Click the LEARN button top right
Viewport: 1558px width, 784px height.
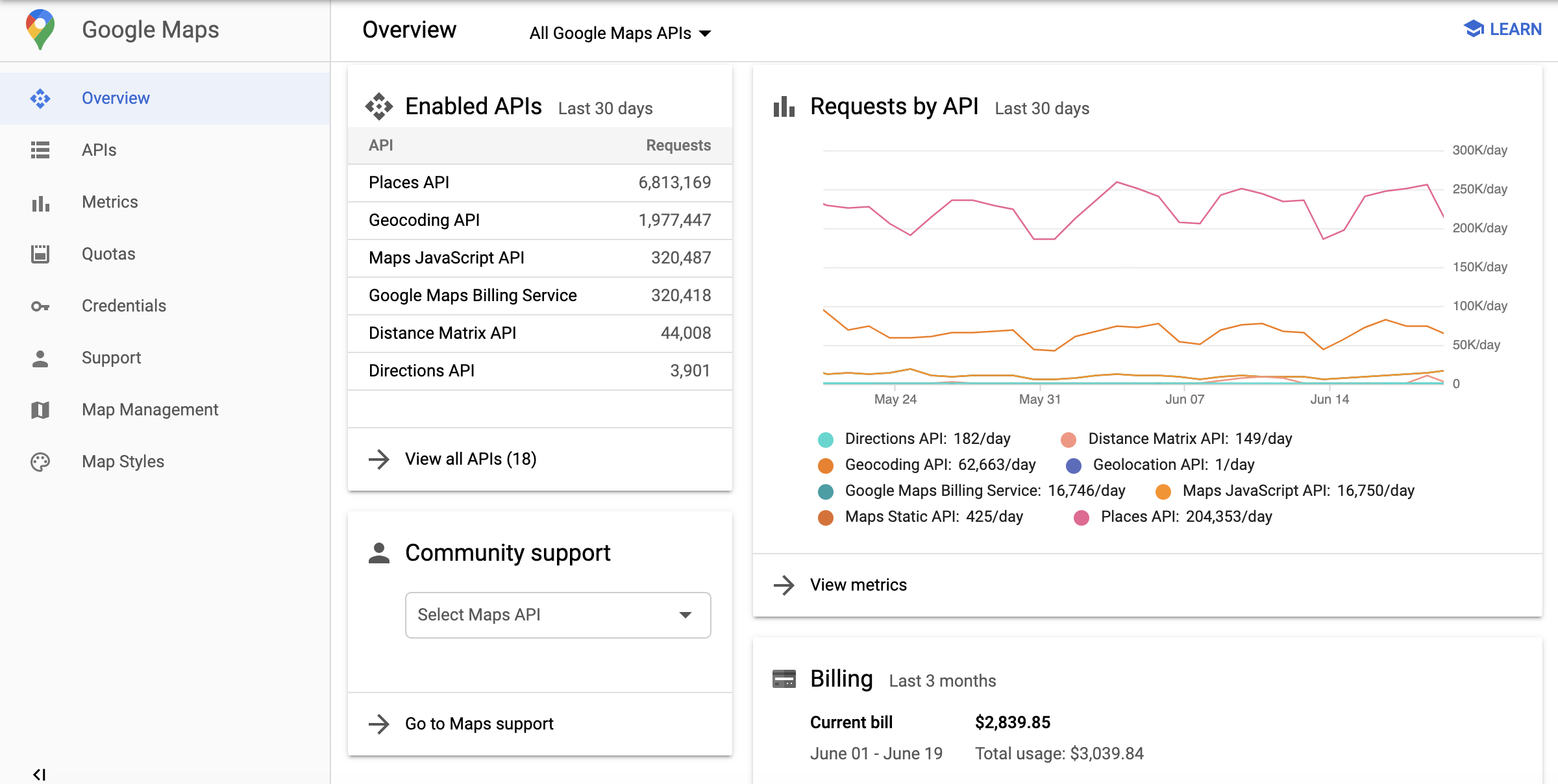click(1503, 29)
